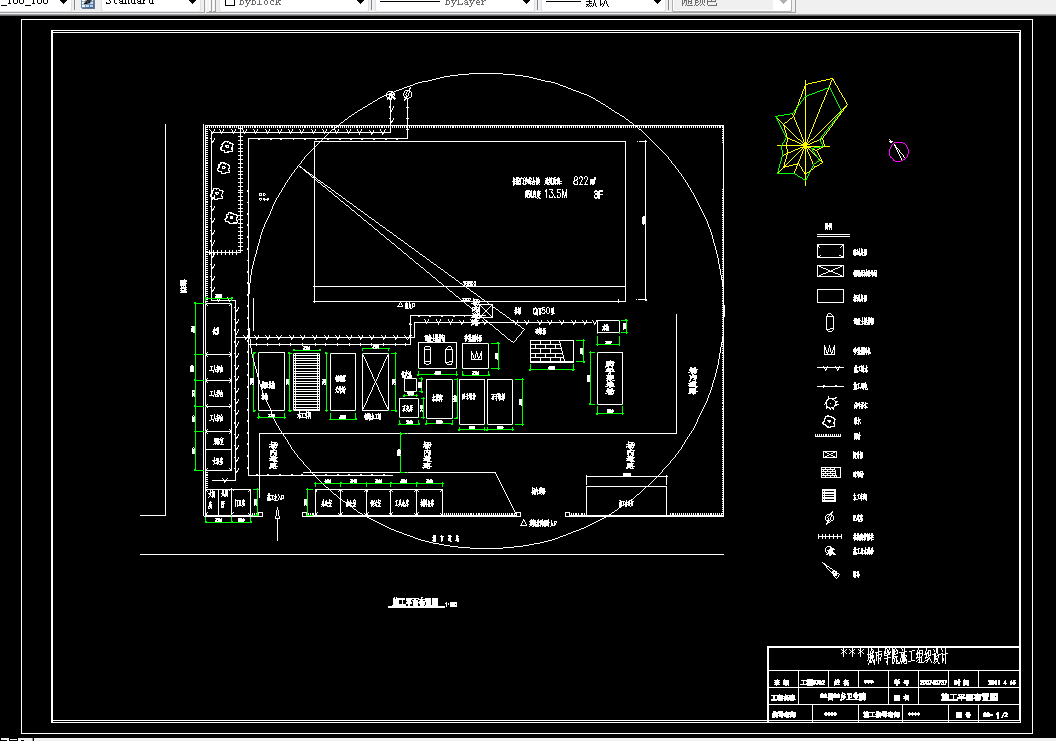Select the legend brick pattern symbol

point(830,473)
